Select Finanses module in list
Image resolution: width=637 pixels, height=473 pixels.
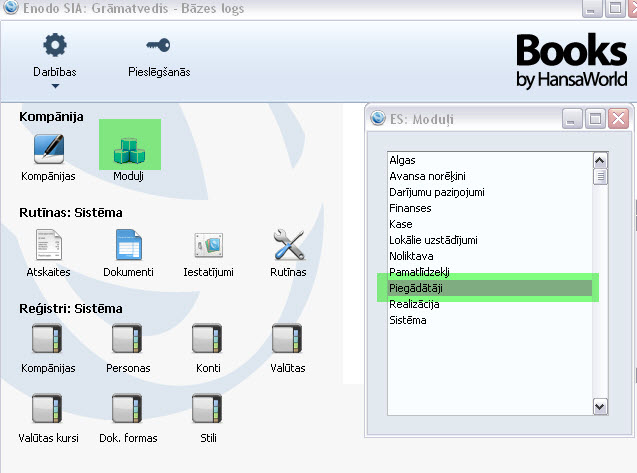click(490, 208)
